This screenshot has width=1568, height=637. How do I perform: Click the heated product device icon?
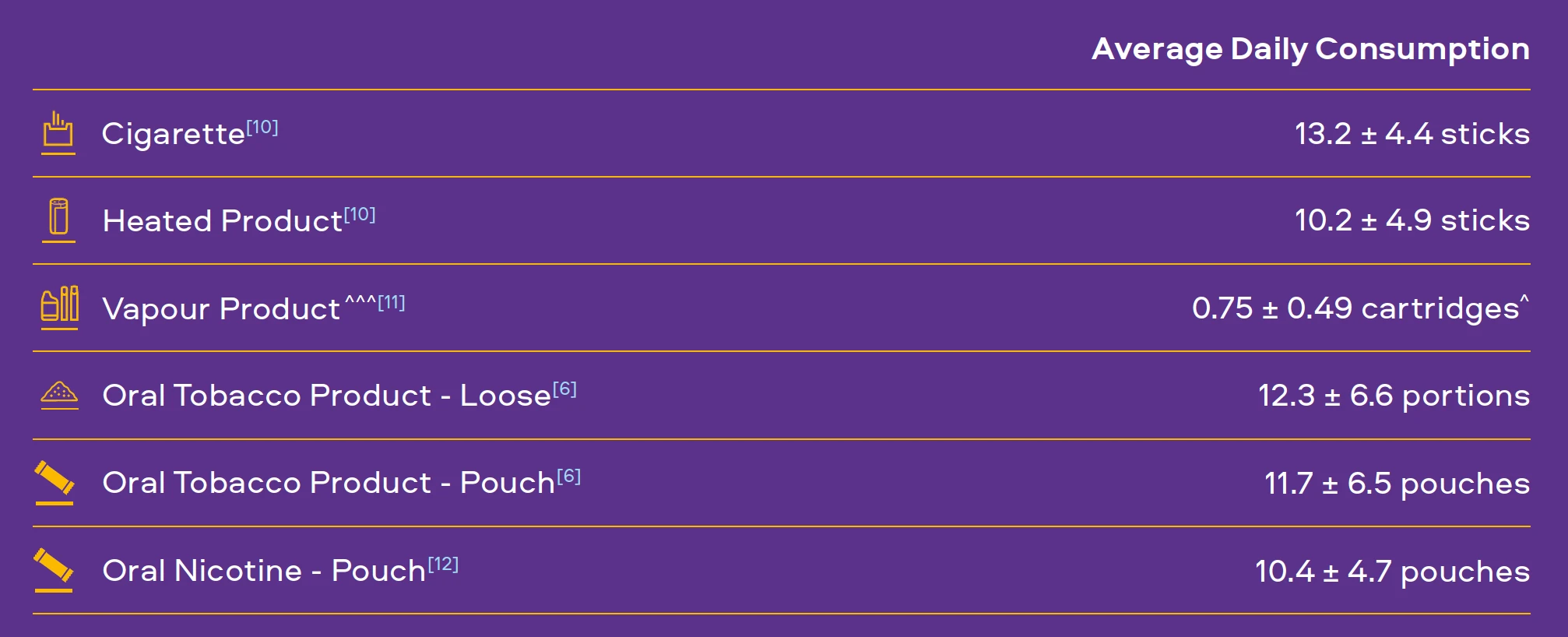click(58, 220)
